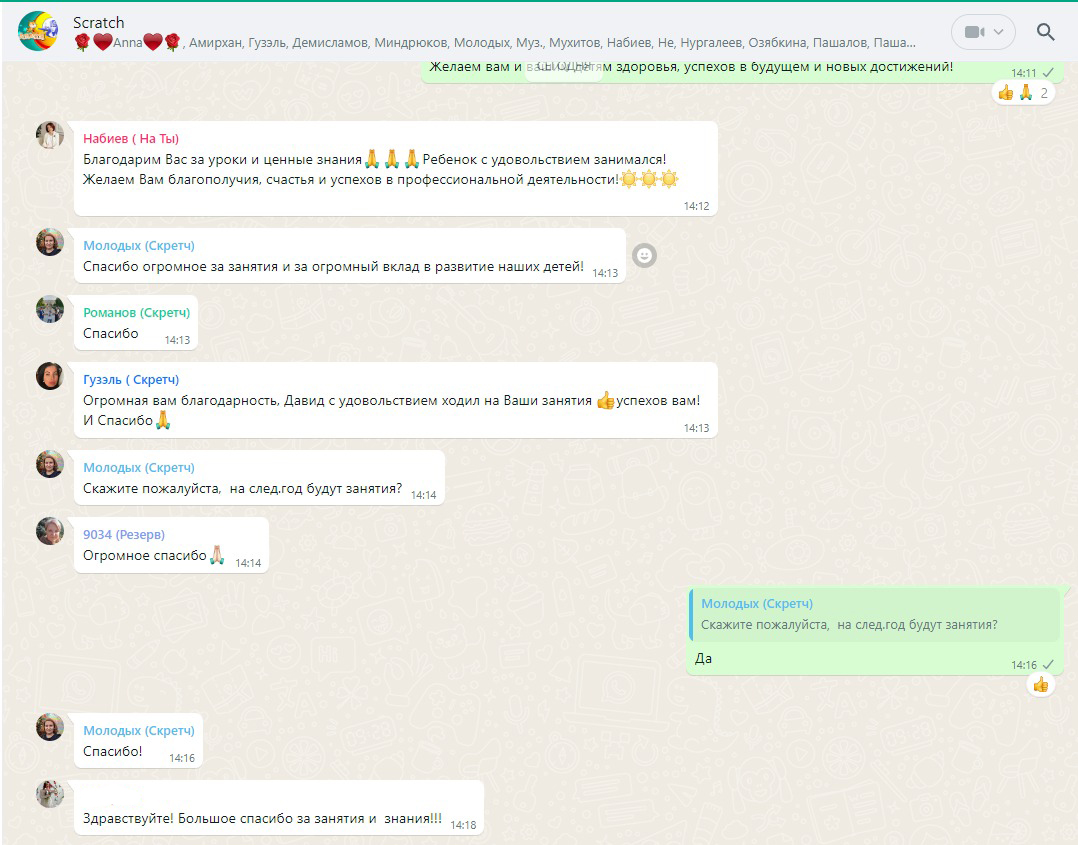The image size is (1078, 845).
Task: Open avatar beside "Здравствуйте! Большое спасибо" message
Action: 50,794
